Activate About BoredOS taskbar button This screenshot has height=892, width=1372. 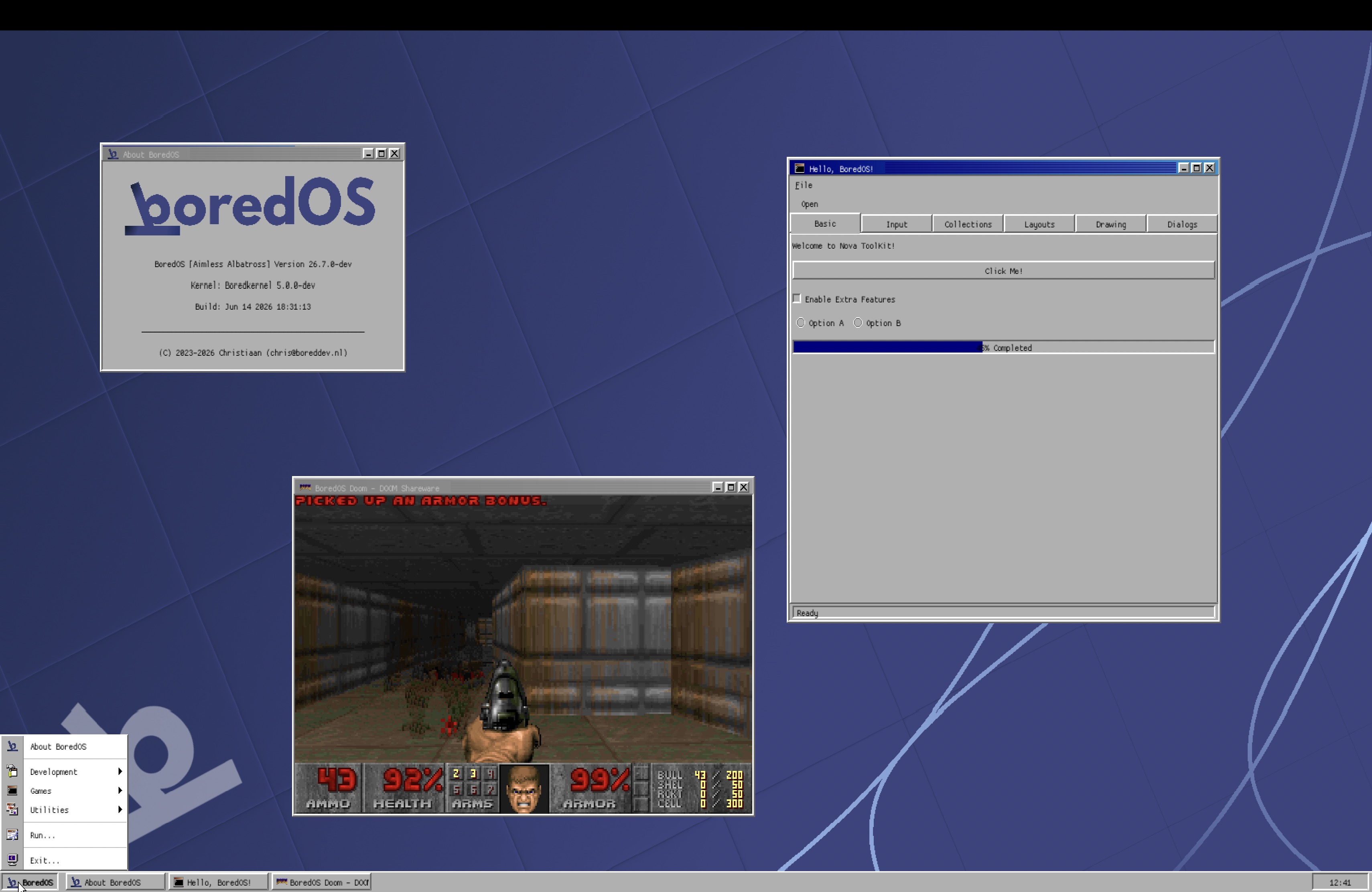coord(115,882)
